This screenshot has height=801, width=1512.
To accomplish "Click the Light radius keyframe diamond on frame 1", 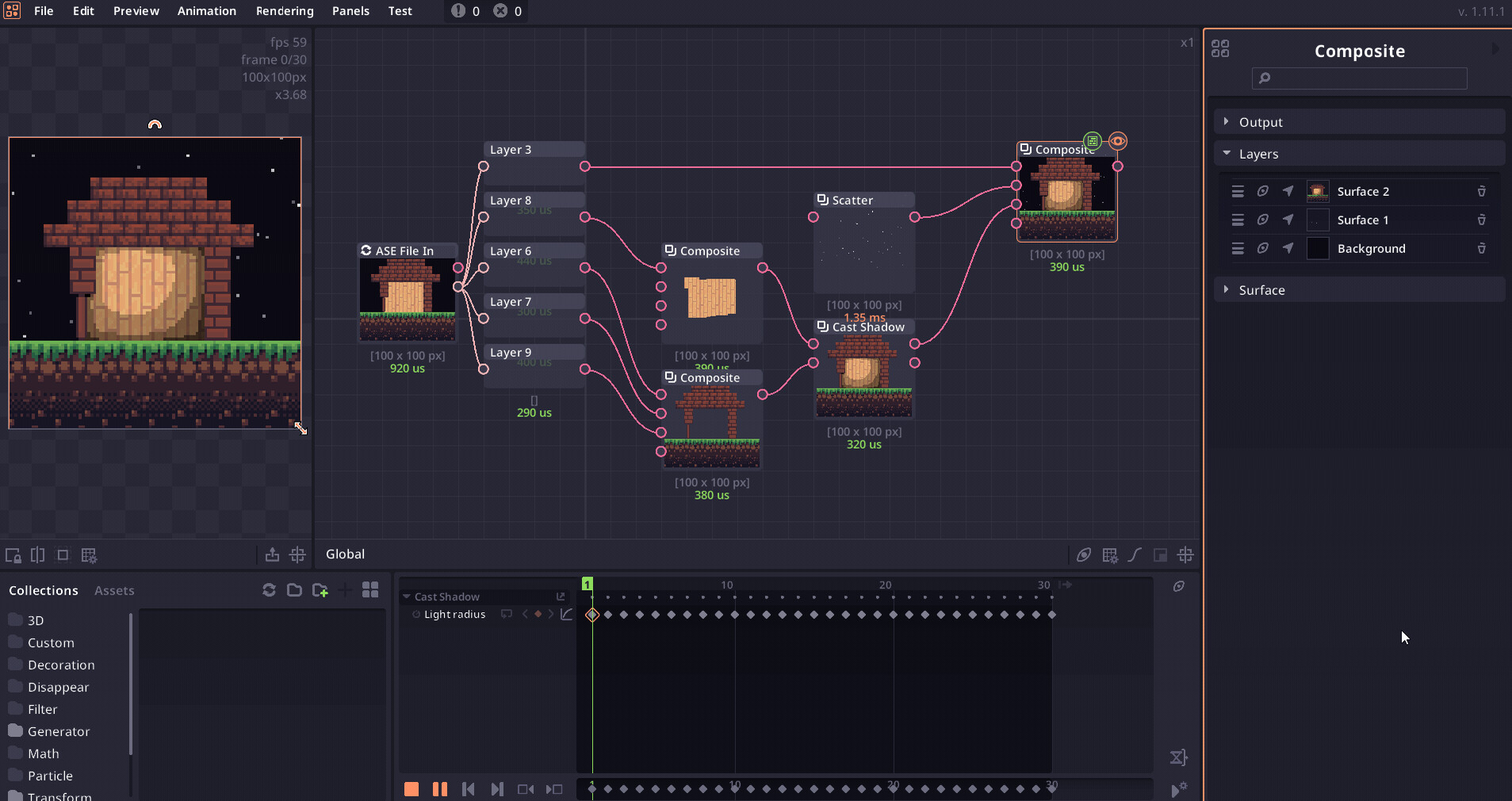I will click(591, 615).
